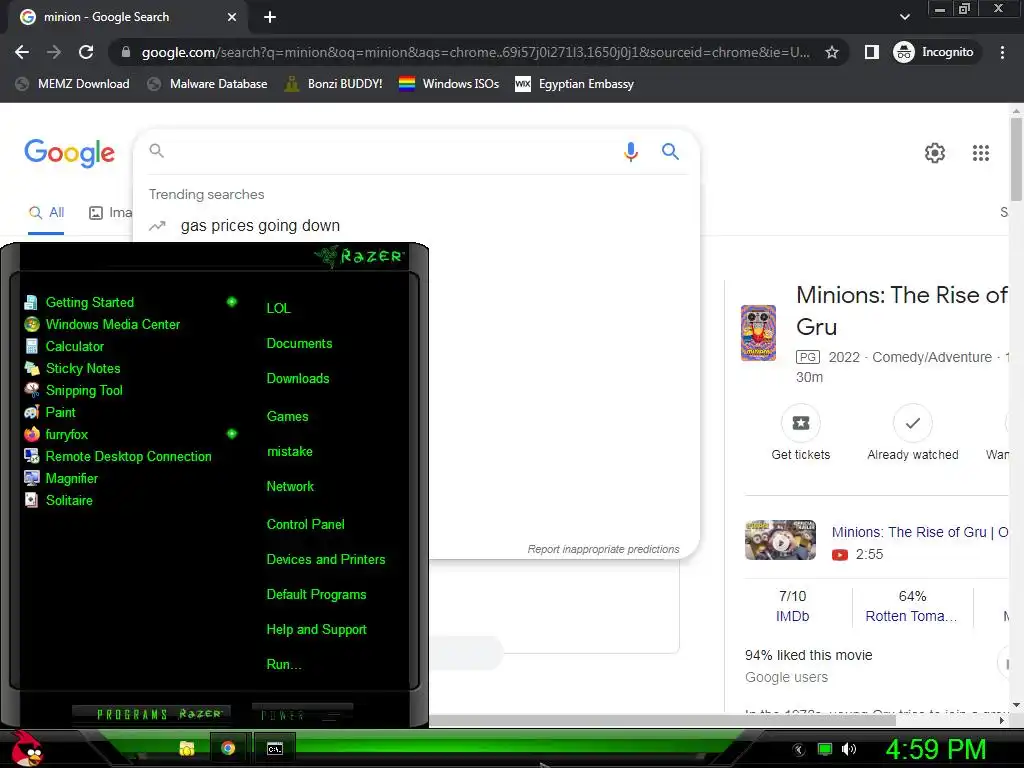The width and height of the screenshot is (1024, 768).
Task: Open Windows ISOs bookmark
Action: (449, 84)
